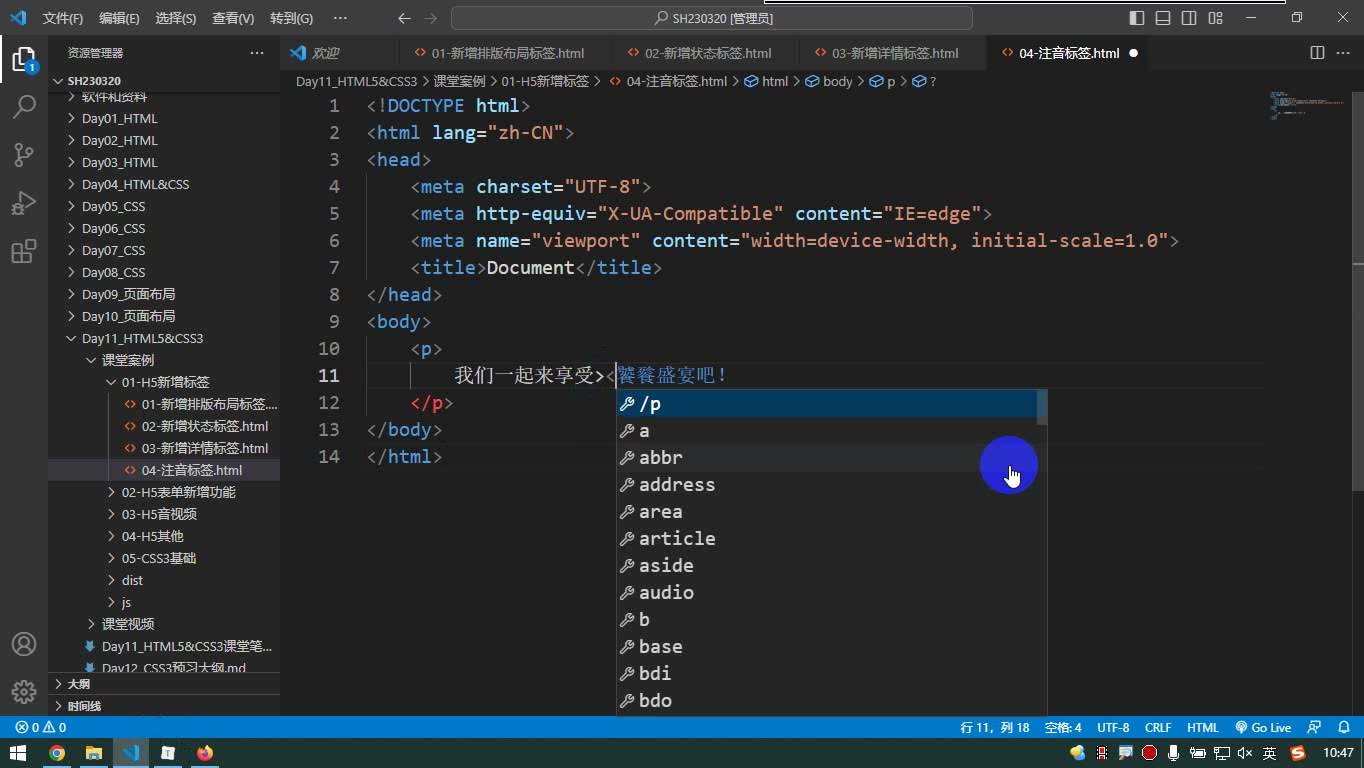Open the Extensions view
The height and width of the screenshot is (768, 1364).
pyautogui.click(x=24, y=251)
